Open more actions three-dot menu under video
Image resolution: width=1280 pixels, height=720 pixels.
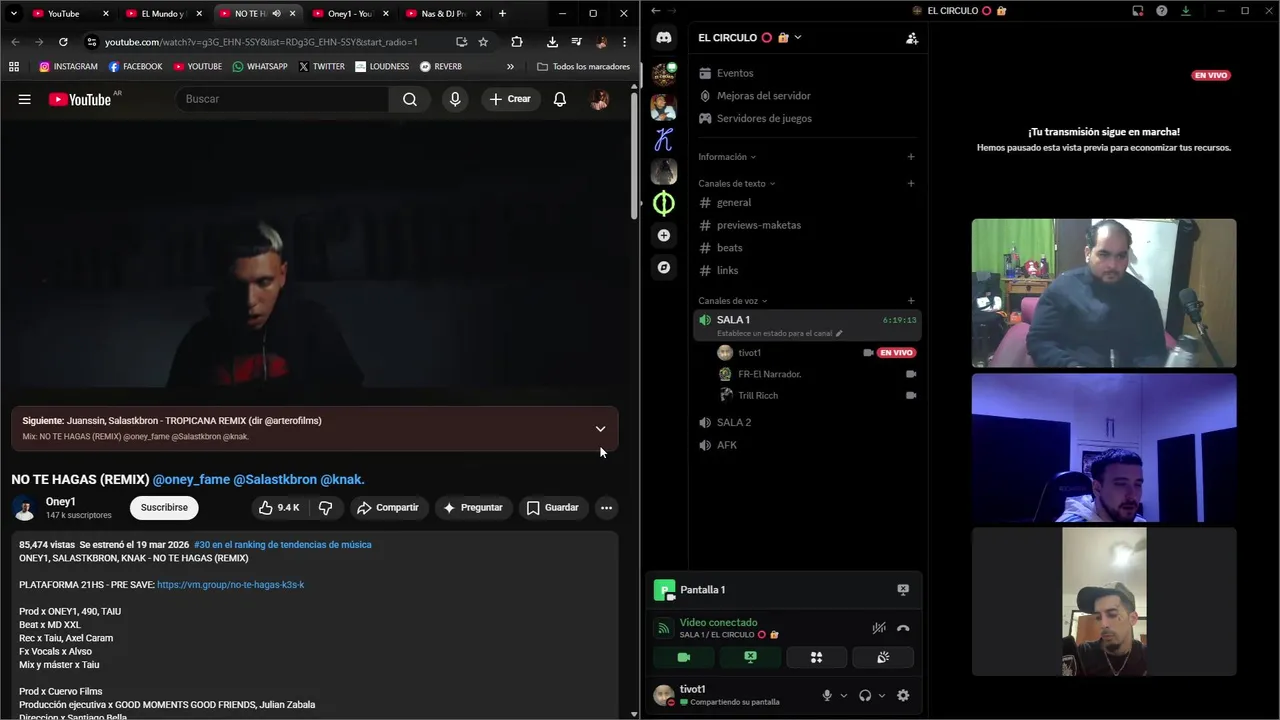coord(606,508)
